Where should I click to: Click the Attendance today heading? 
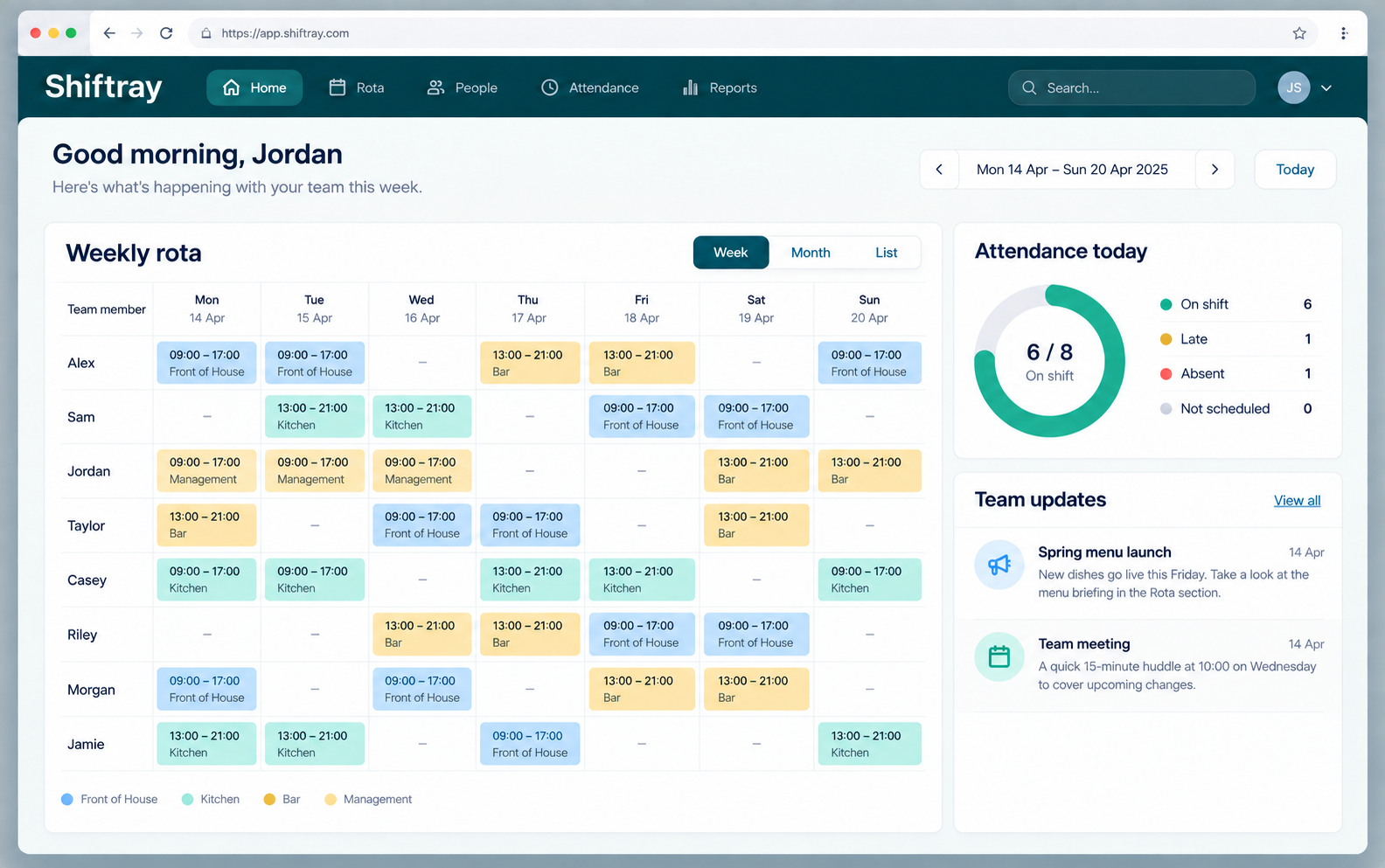pos(1061,251)
